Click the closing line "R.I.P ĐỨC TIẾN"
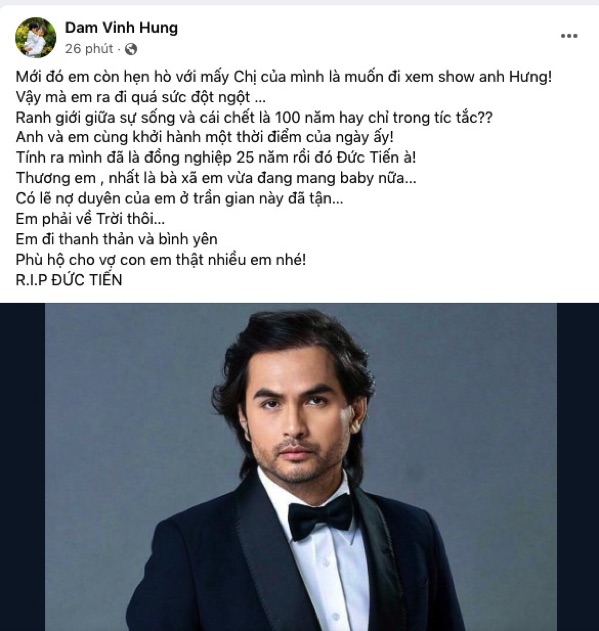The width and height of the screenshot is (599, 631). pos(69,280)
